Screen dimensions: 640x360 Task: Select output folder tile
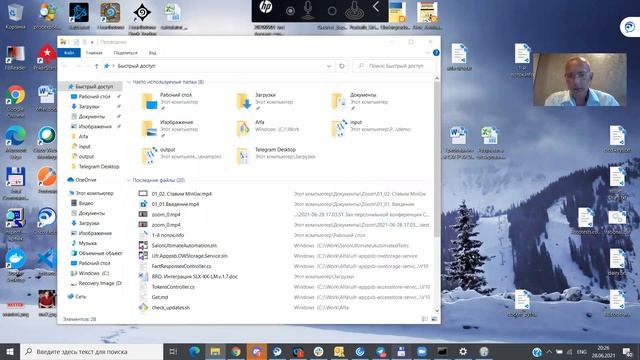tap(181, 156)
